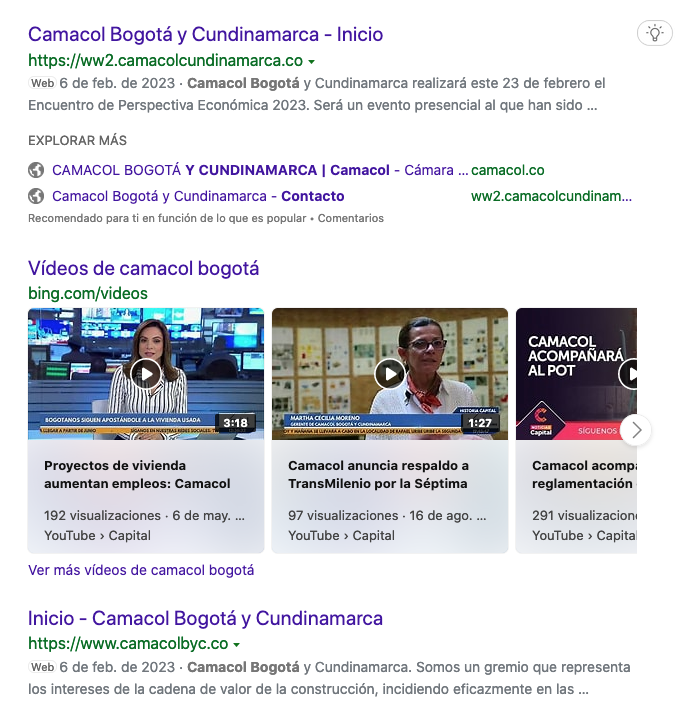Expand dropdown arrow next to www.camacolbyc.co
This screenshot has width=684, height=720.
237,644
